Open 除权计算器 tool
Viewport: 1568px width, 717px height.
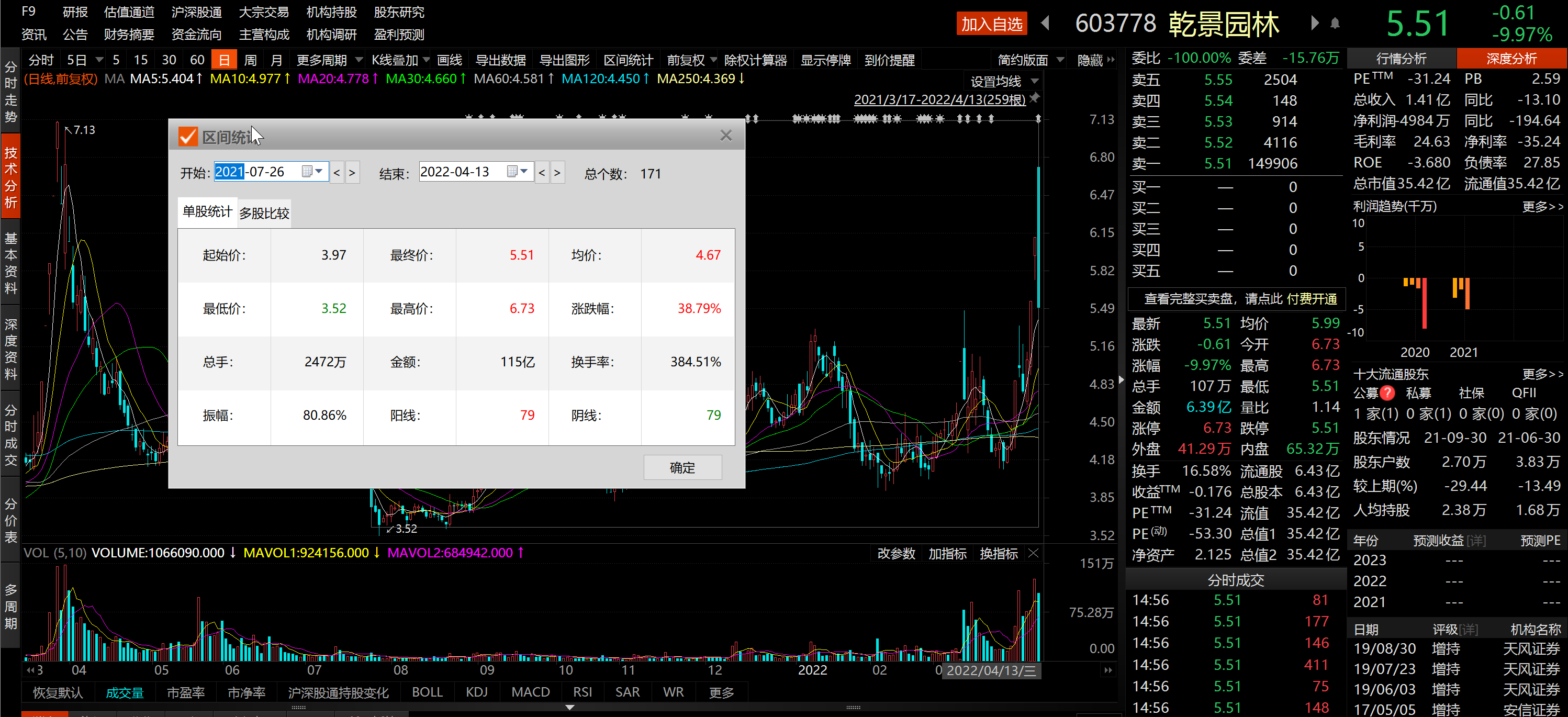[x=755, y=60]
